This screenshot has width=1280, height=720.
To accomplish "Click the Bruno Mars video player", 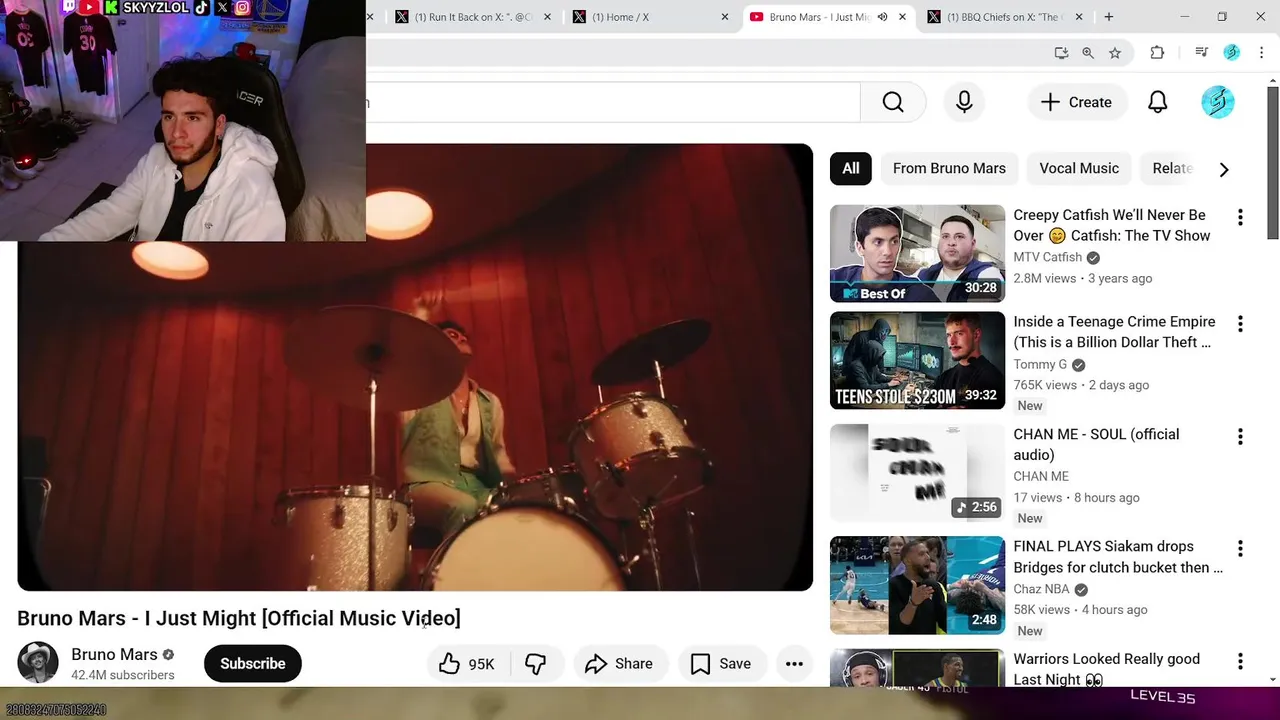I will click(x=415, y=367).
